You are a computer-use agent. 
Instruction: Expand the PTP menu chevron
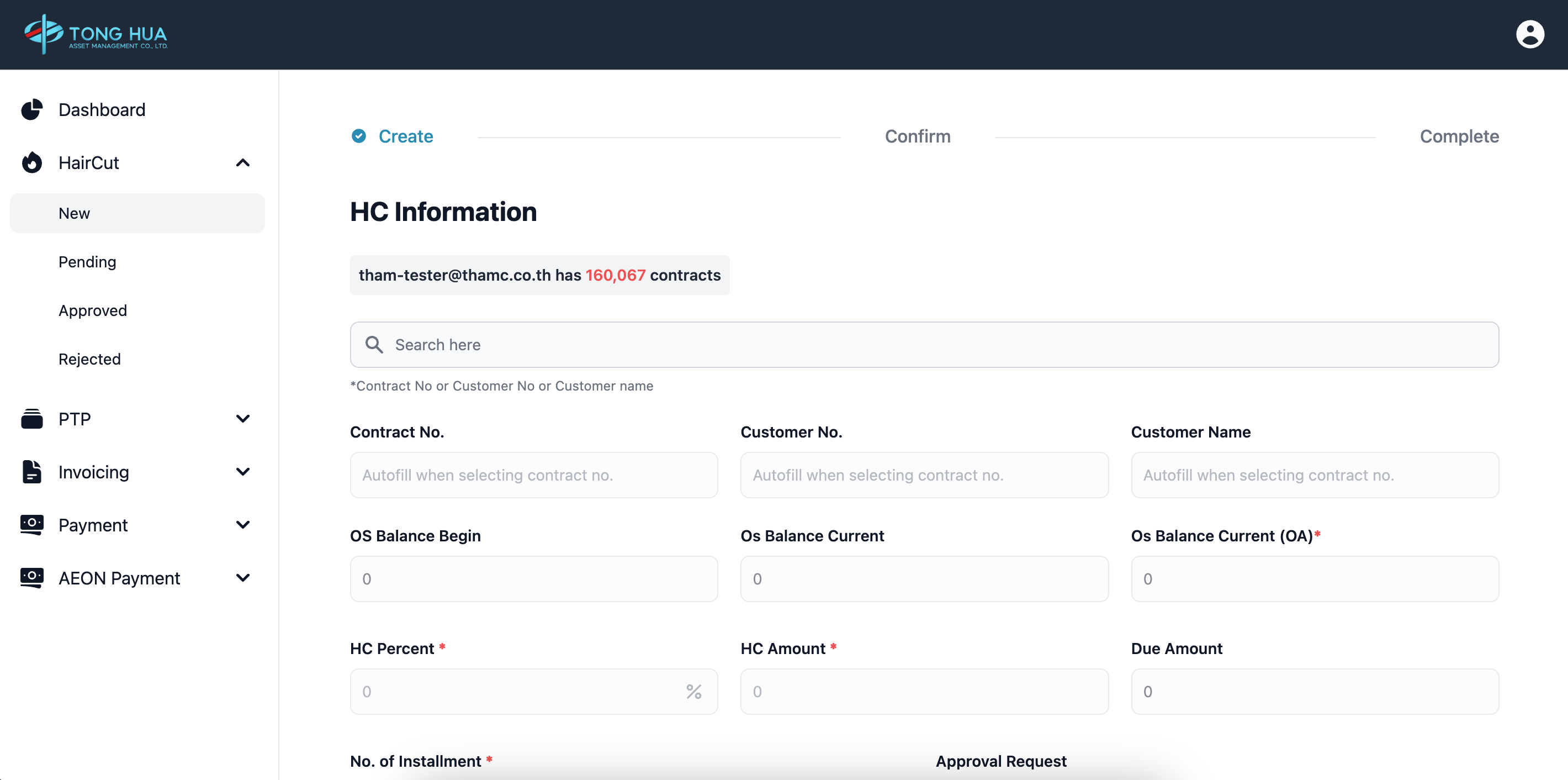point(242,419)
